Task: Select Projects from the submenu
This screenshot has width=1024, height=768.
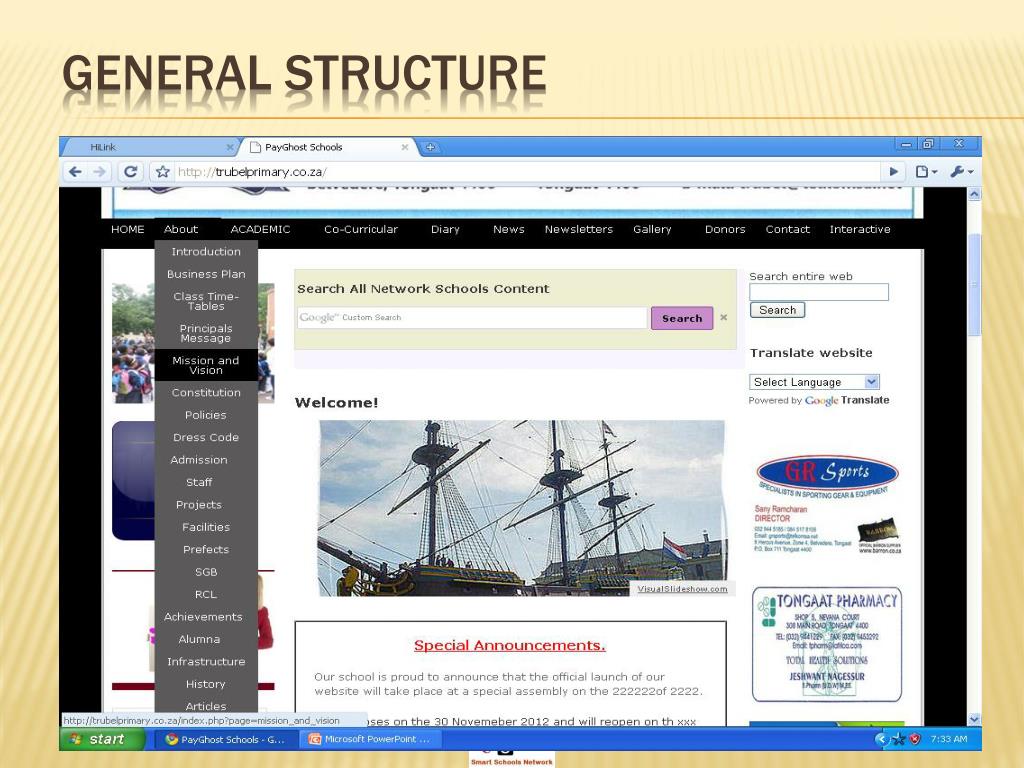Action: coord(199,505)
